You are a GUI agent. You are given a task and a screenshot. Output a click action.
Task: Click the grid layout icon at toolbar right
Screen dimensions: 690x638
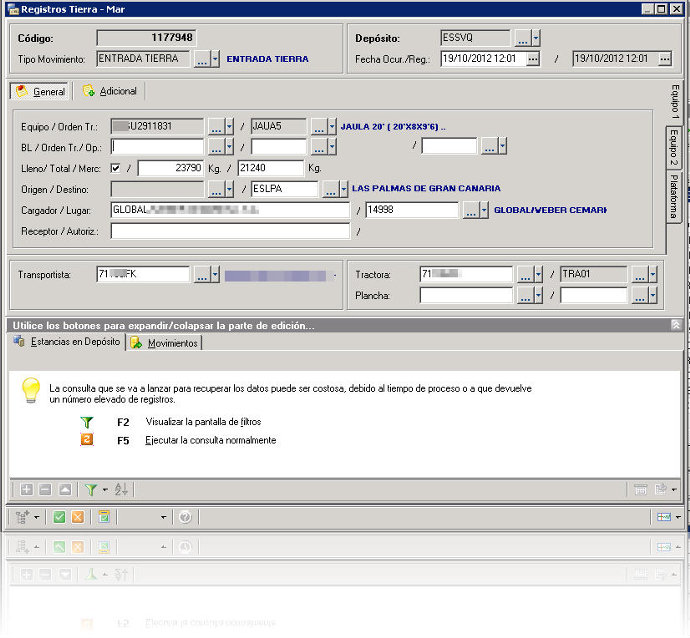point(641,489)
